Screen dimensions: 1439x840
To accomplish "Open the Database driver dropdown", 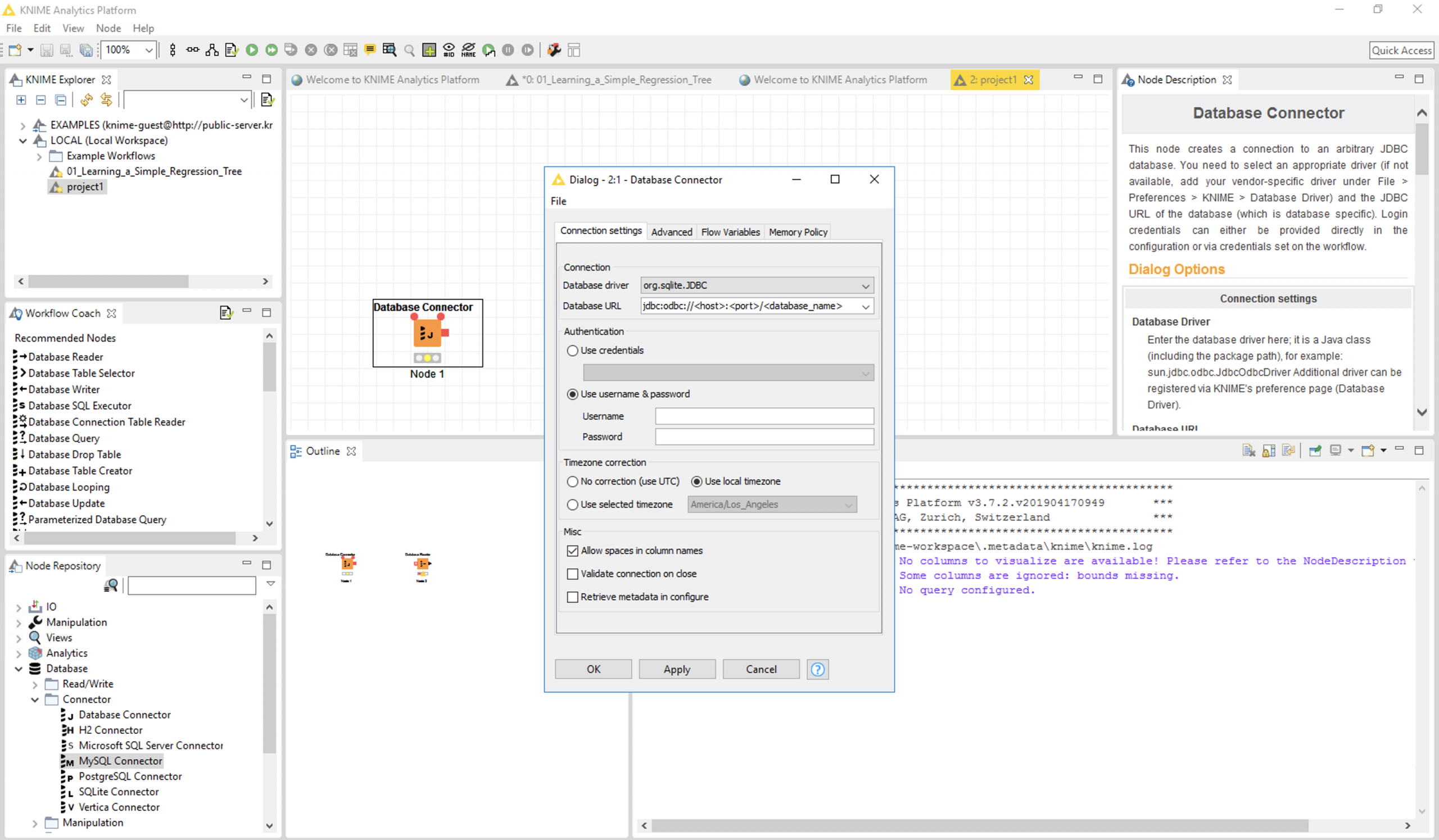I will click(x=865, y=286).
